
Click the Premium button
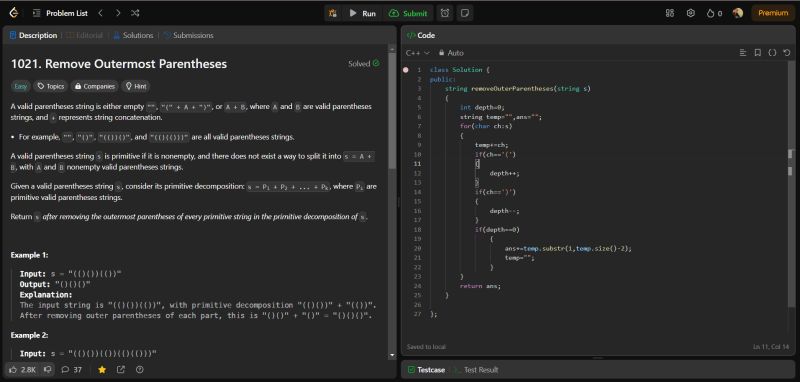[x=773, y=13]
